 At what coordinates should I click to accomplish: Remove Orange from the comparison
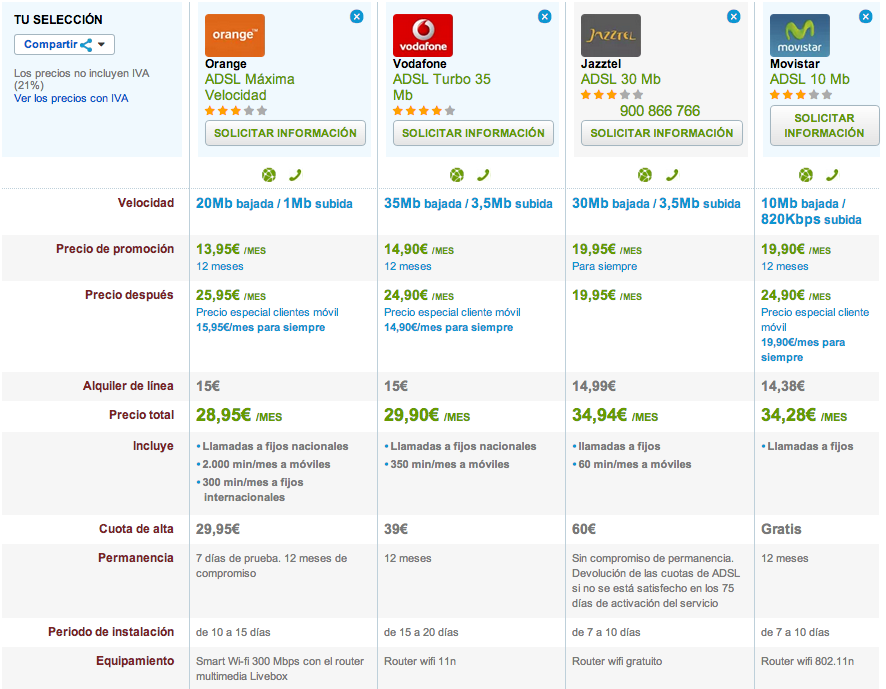[357, 17]
